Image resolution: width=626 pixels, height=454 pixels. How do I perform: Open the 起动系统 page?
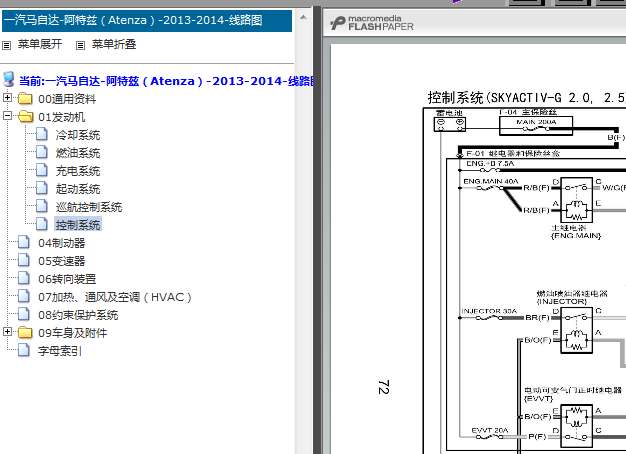point(78,189)
